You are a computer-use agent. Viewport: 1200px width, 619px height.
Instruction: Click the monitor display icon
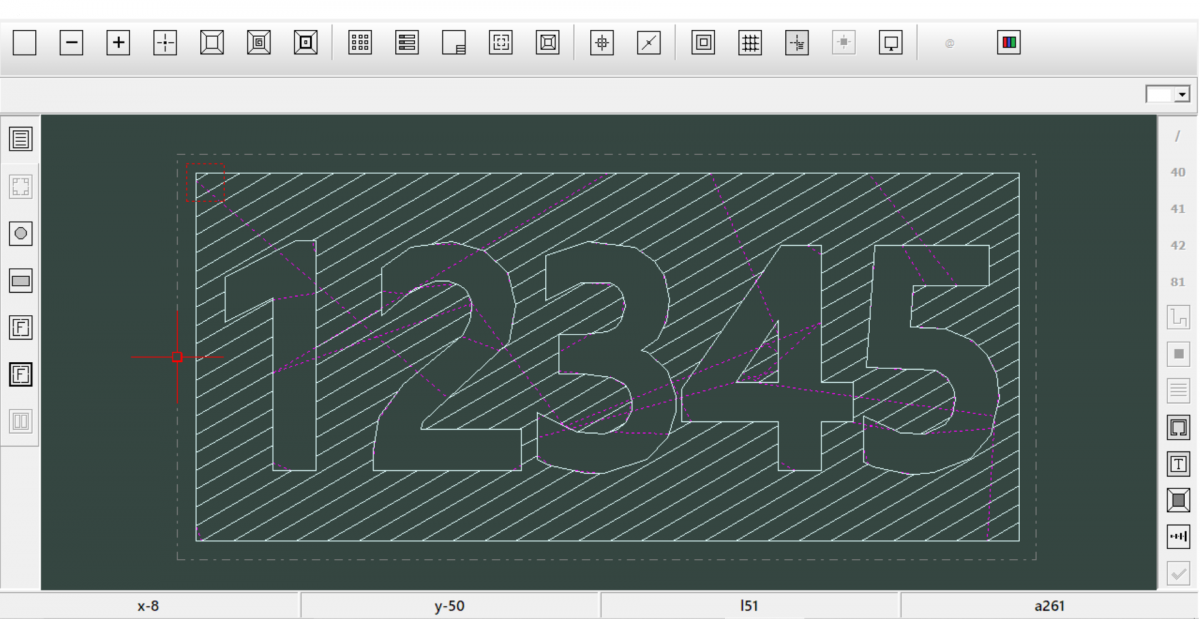pos(891,43)
